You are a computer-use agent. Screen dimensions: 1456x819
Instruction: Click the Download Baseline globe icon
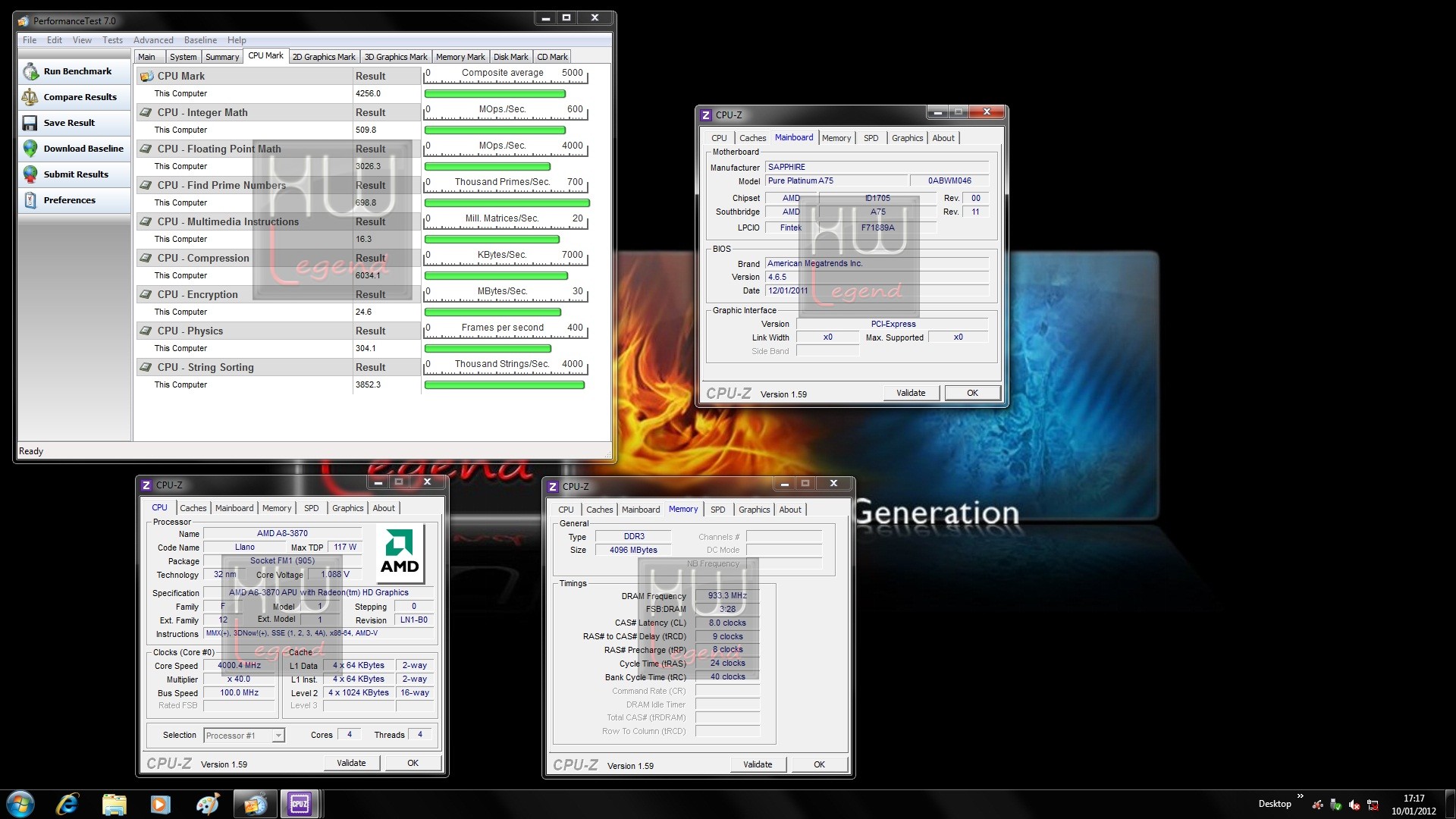click(x=30, y=149)
